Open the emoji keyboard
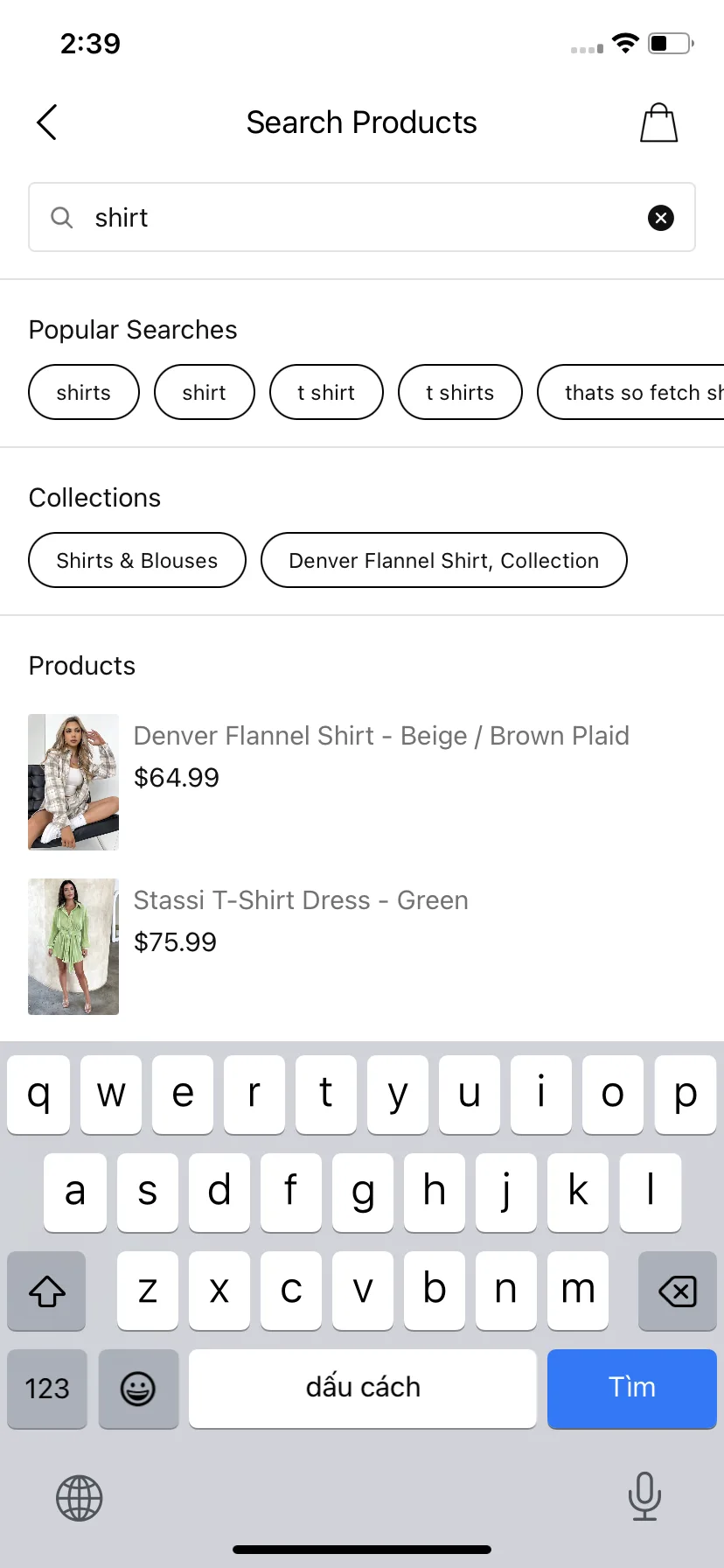 (138, 1389)
